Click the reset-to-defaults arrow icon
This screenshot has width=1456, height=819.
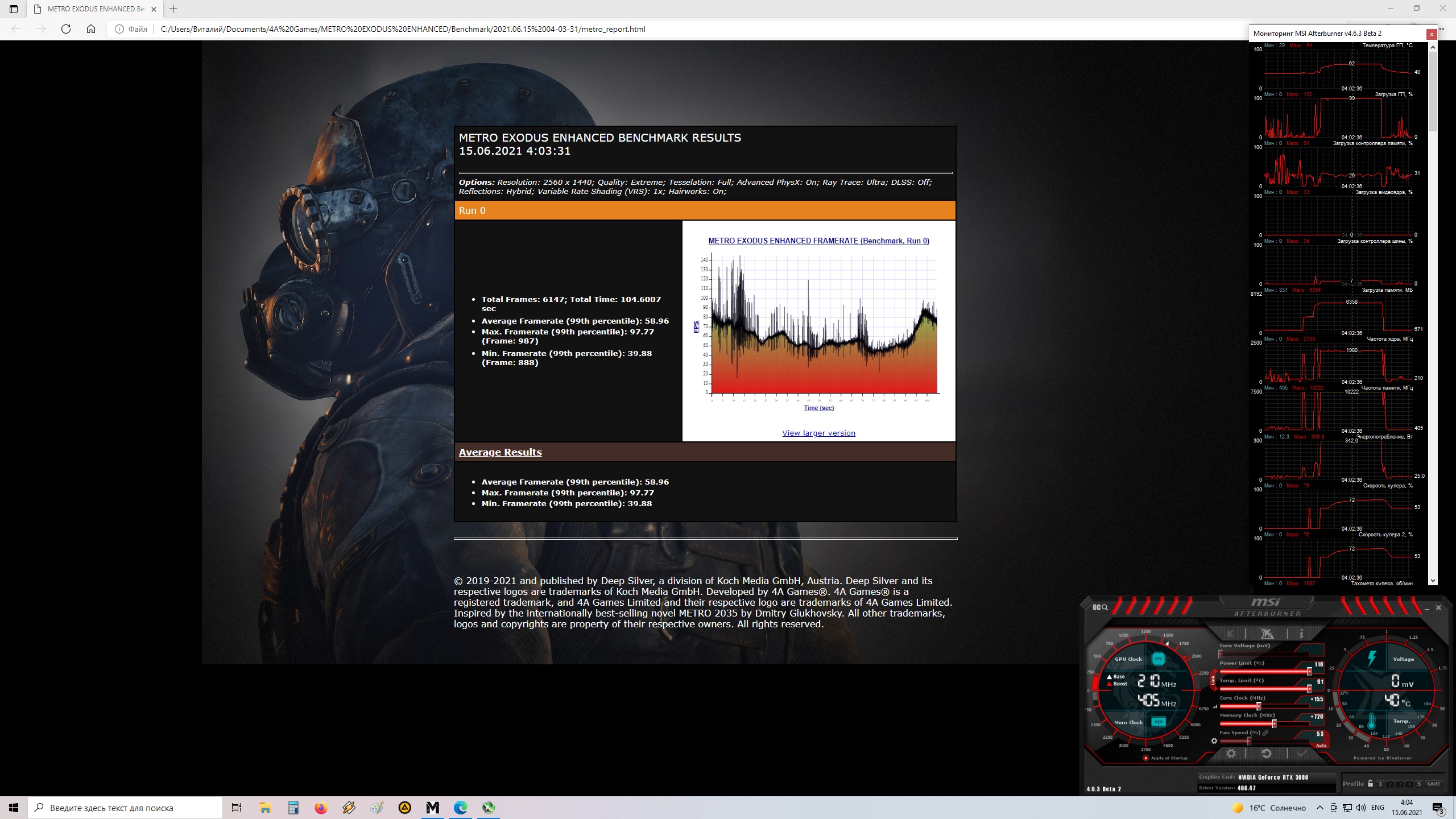[1266, 754]
